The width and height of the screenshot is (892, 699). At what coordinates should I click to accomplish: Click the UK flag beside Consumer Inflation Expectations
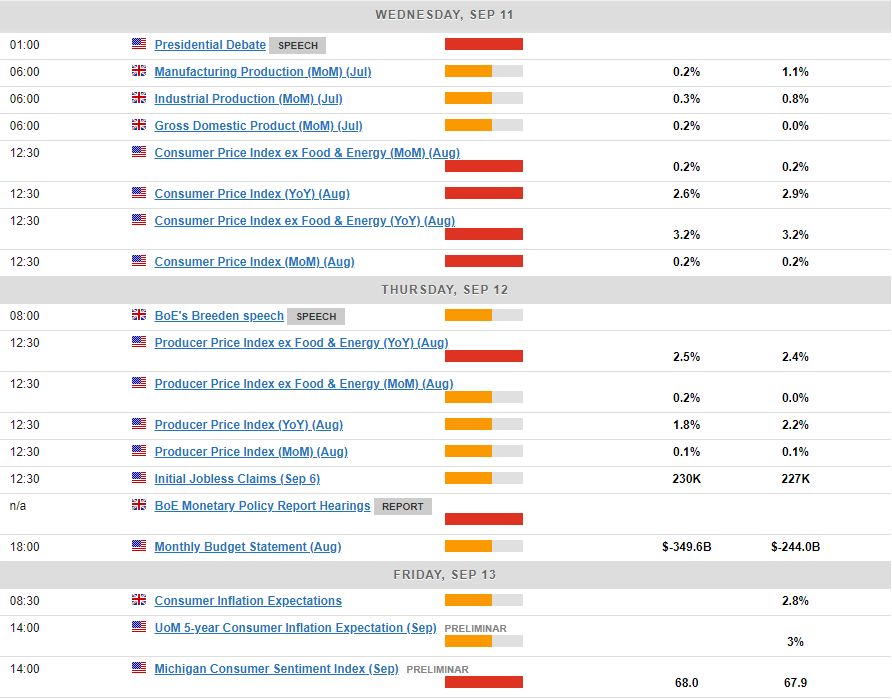[139, 600]
